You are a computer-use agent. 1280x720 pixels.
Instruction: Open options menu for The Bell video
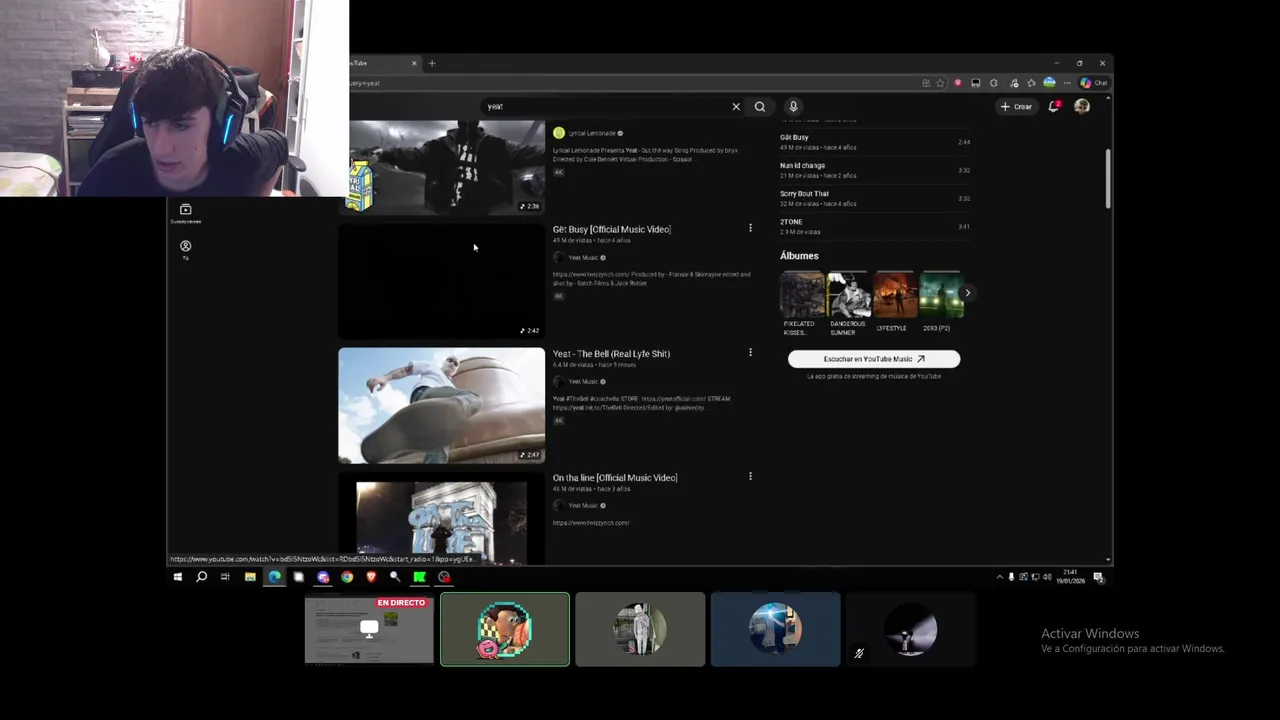[750, 352]
